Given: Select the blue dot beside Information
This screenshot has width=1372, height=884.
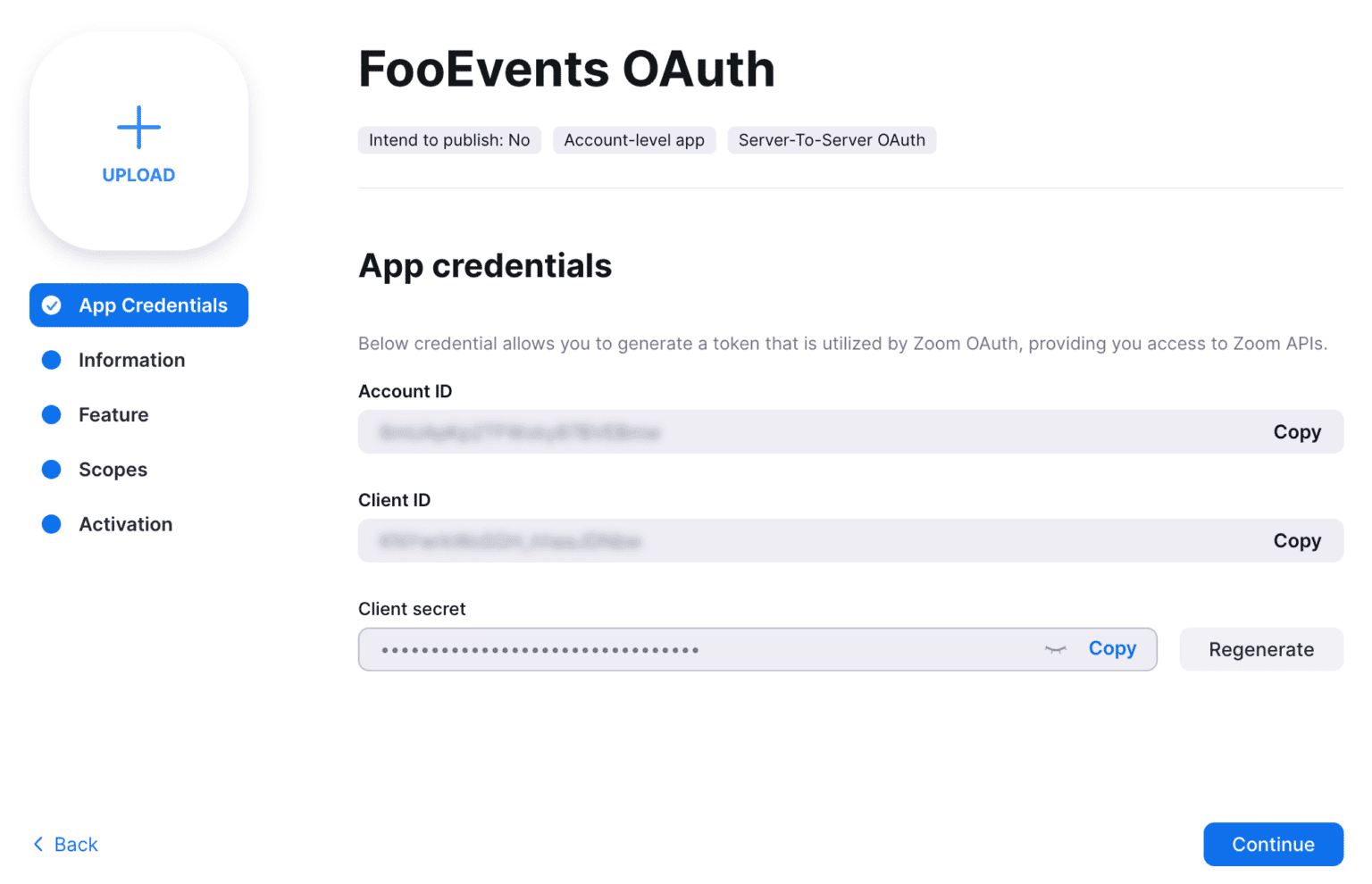Looking at the screenshot, I should [x=51, y=360].
